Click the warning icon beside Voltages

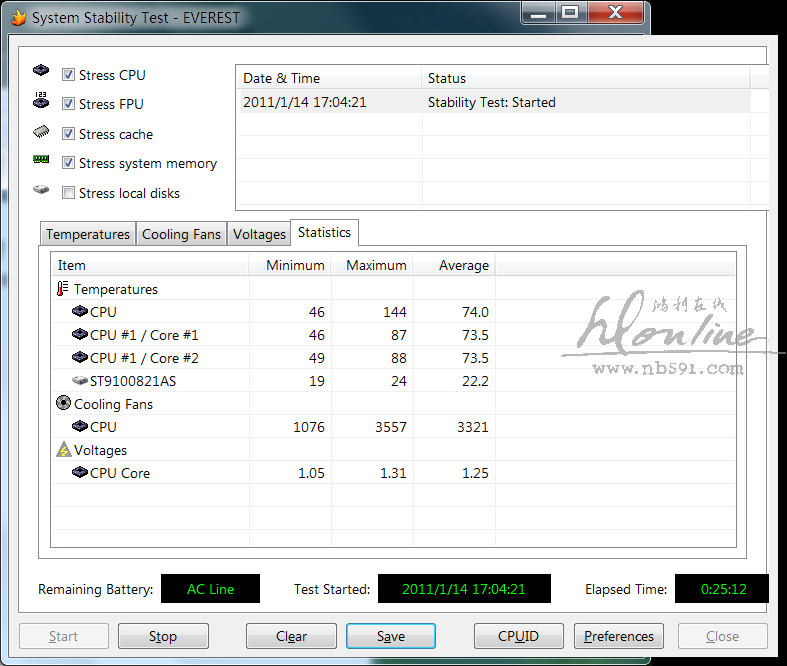click(63, 450)
